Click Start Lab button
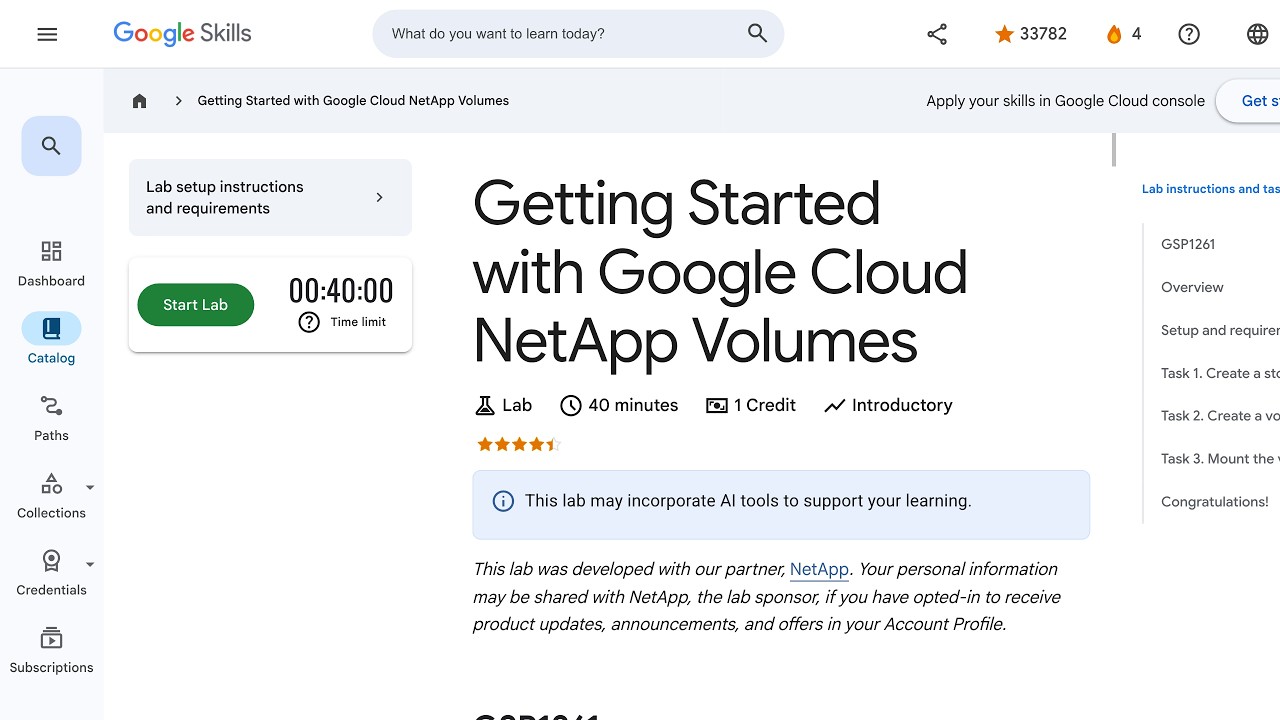 click(195, 305)
